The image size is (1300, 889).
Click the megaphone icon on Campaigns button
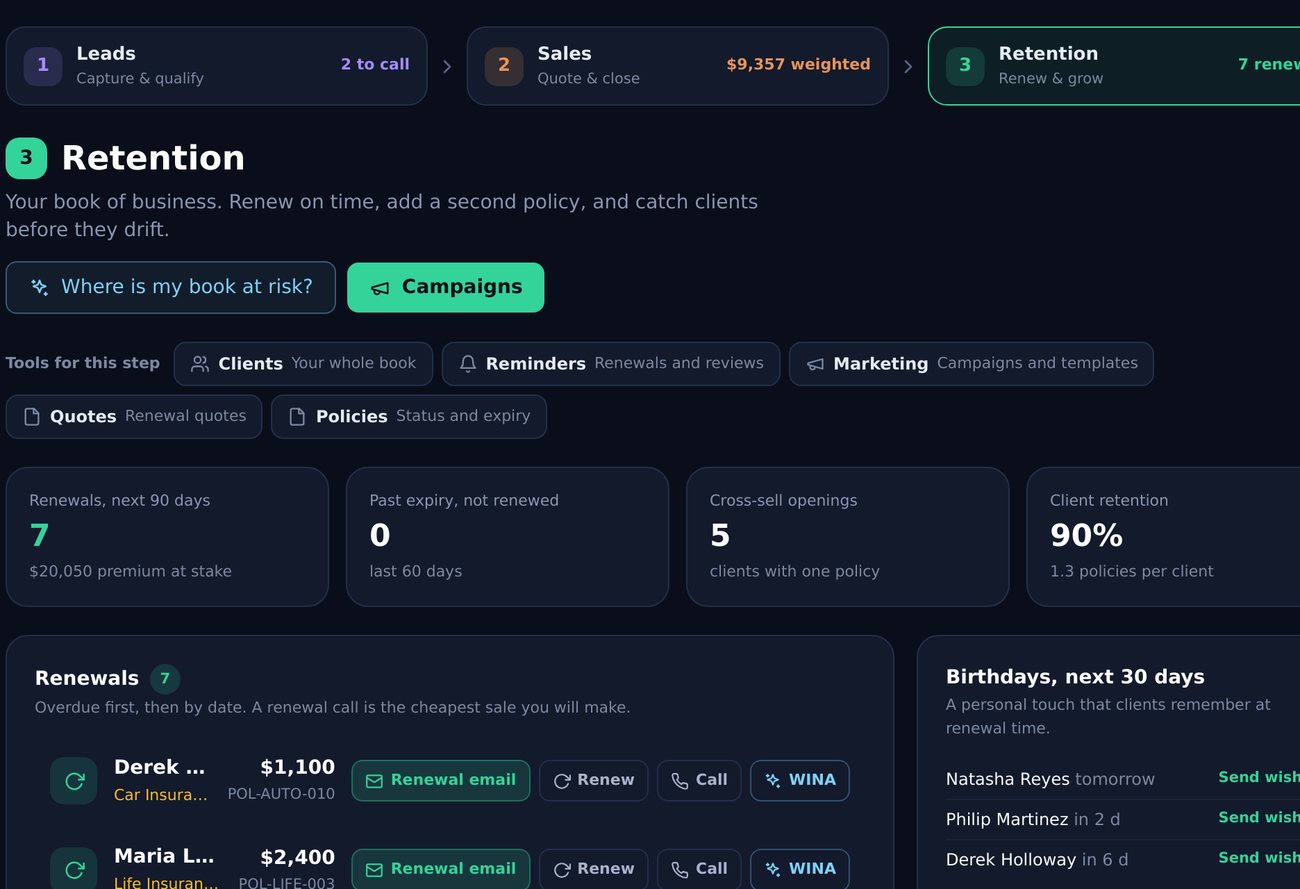(x=380, y=288)
